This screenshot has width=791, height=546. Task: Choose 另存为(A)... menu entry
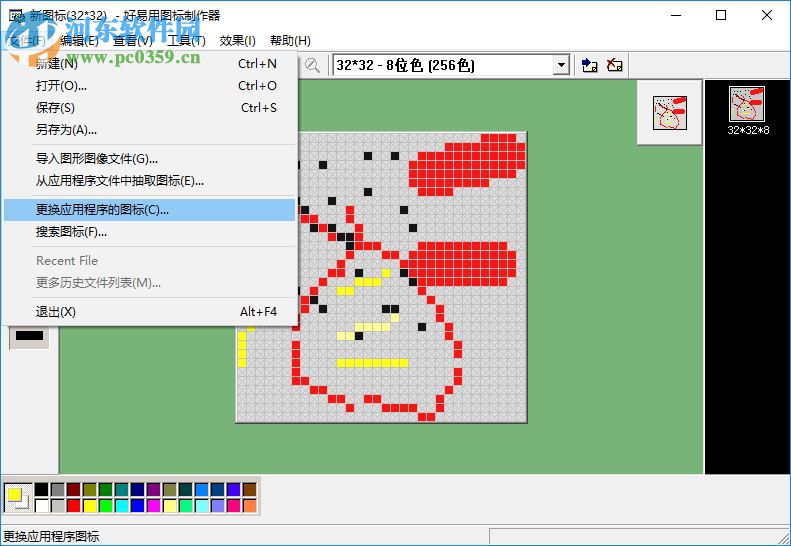[x=149, y=130]
